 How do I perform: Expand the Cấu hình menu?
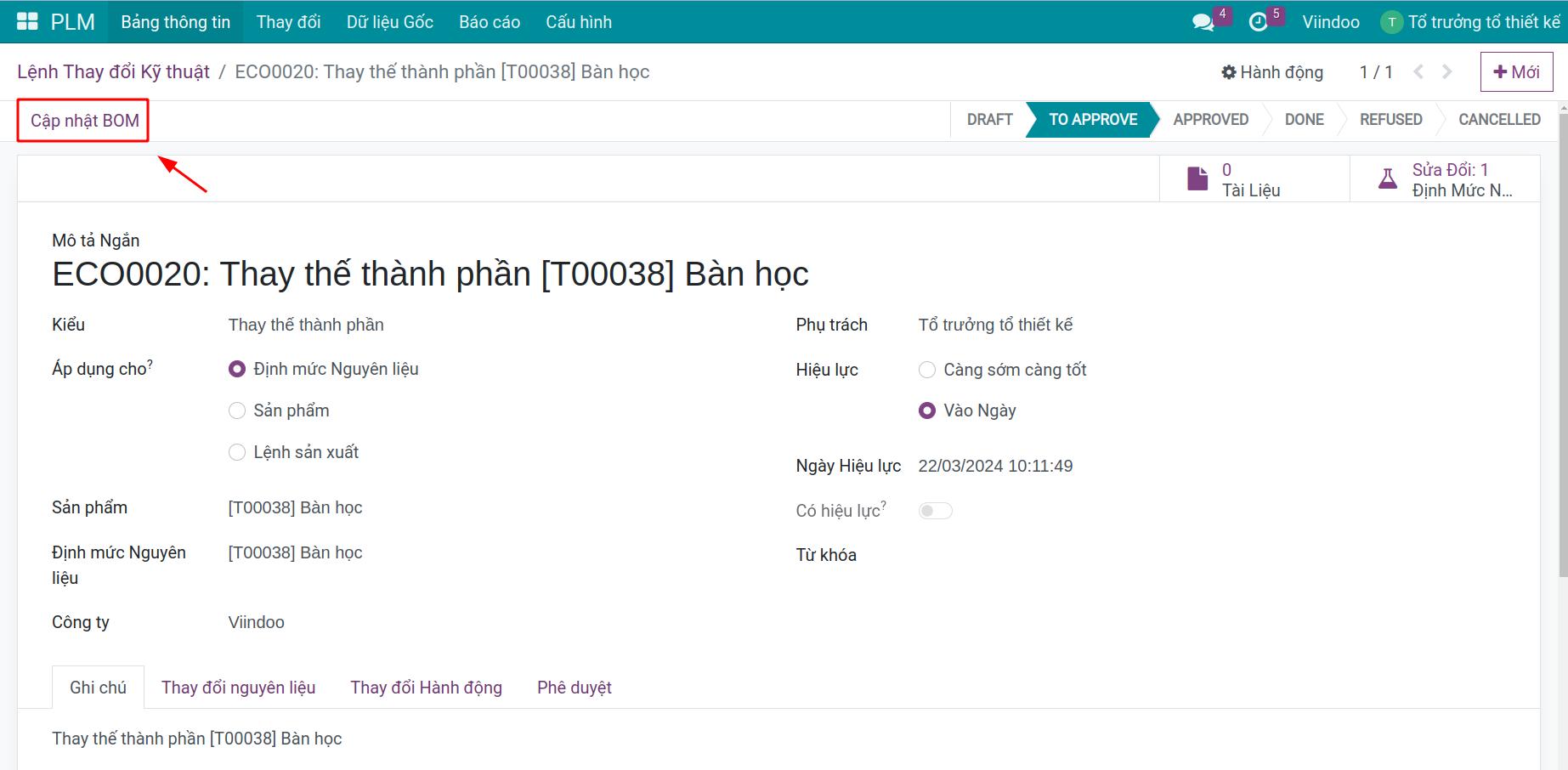click(579, 22)
